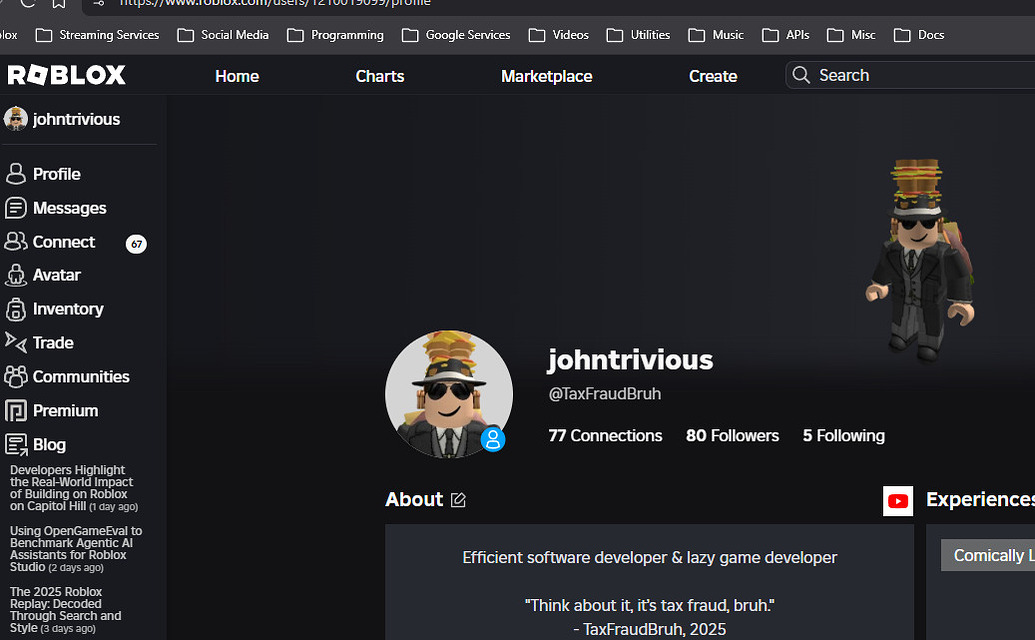Open the YouTube social link icon
The width and height of the screenshot is (1035, 640).
(x=898, y=501)
